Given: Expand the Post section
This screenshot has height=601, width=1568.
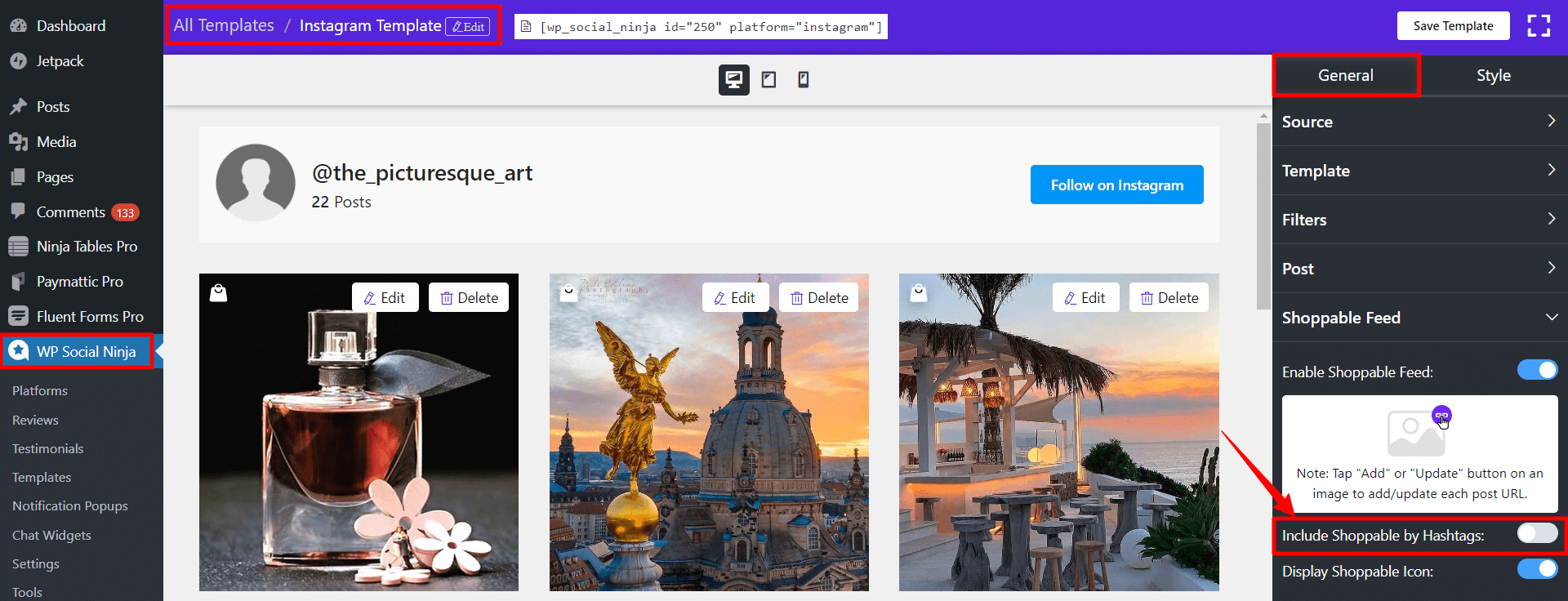Looking at the screenshot, I should [x=1419, y=269].
